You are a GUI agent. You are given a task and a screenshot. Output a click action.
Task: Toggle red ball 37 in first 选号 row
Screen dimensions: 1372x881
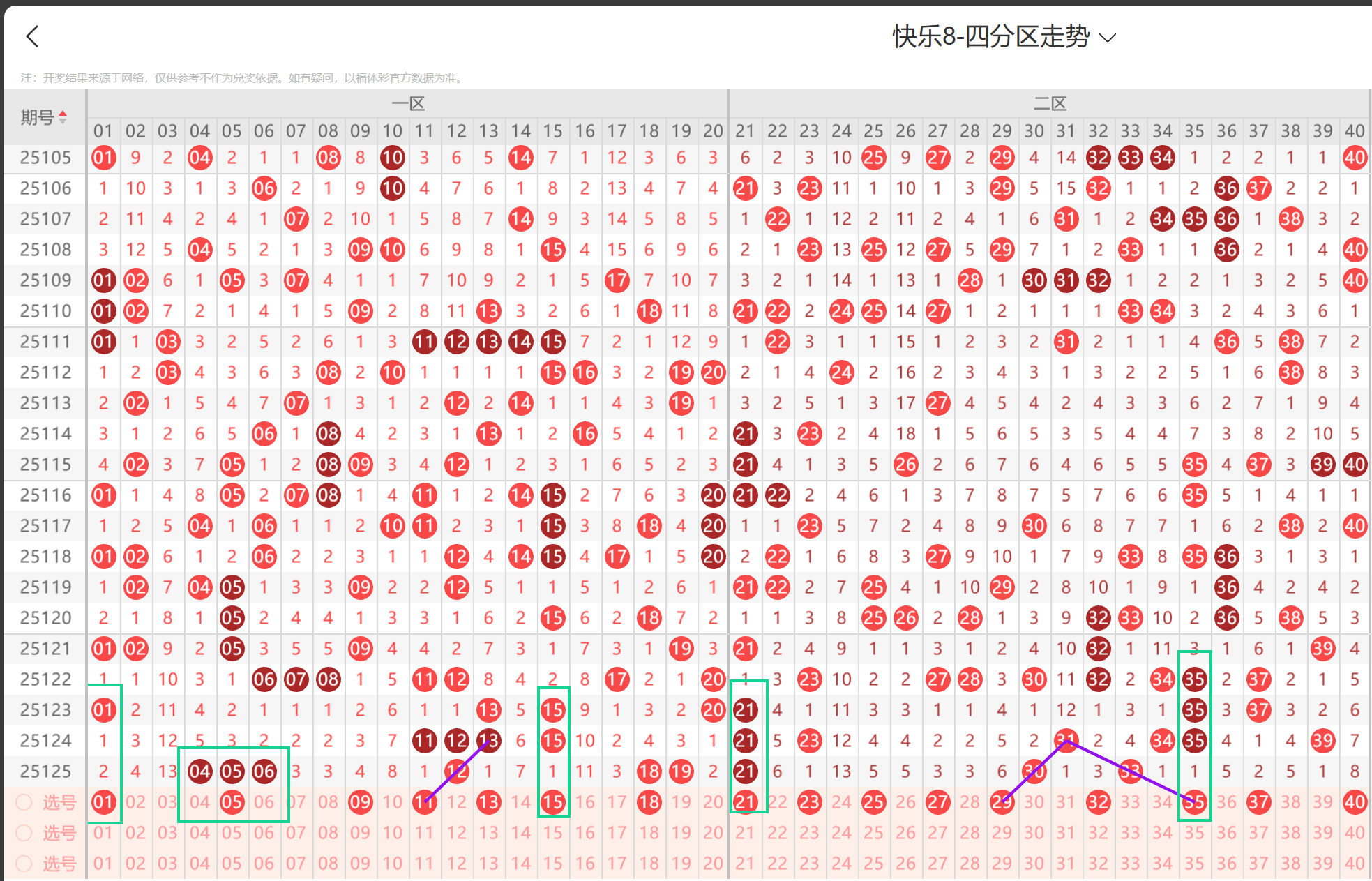click(x=1258, y=802)
